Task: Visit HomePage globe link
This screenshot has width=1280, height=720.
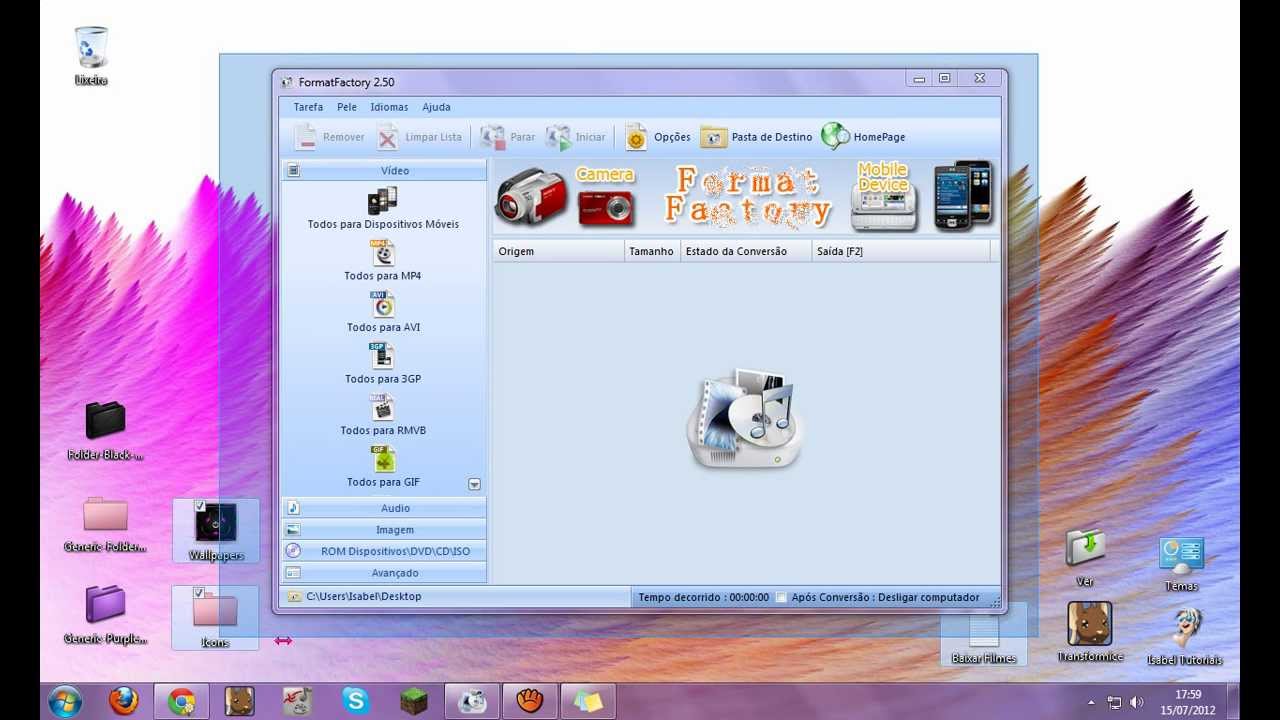Action: [x=863, y=137]
